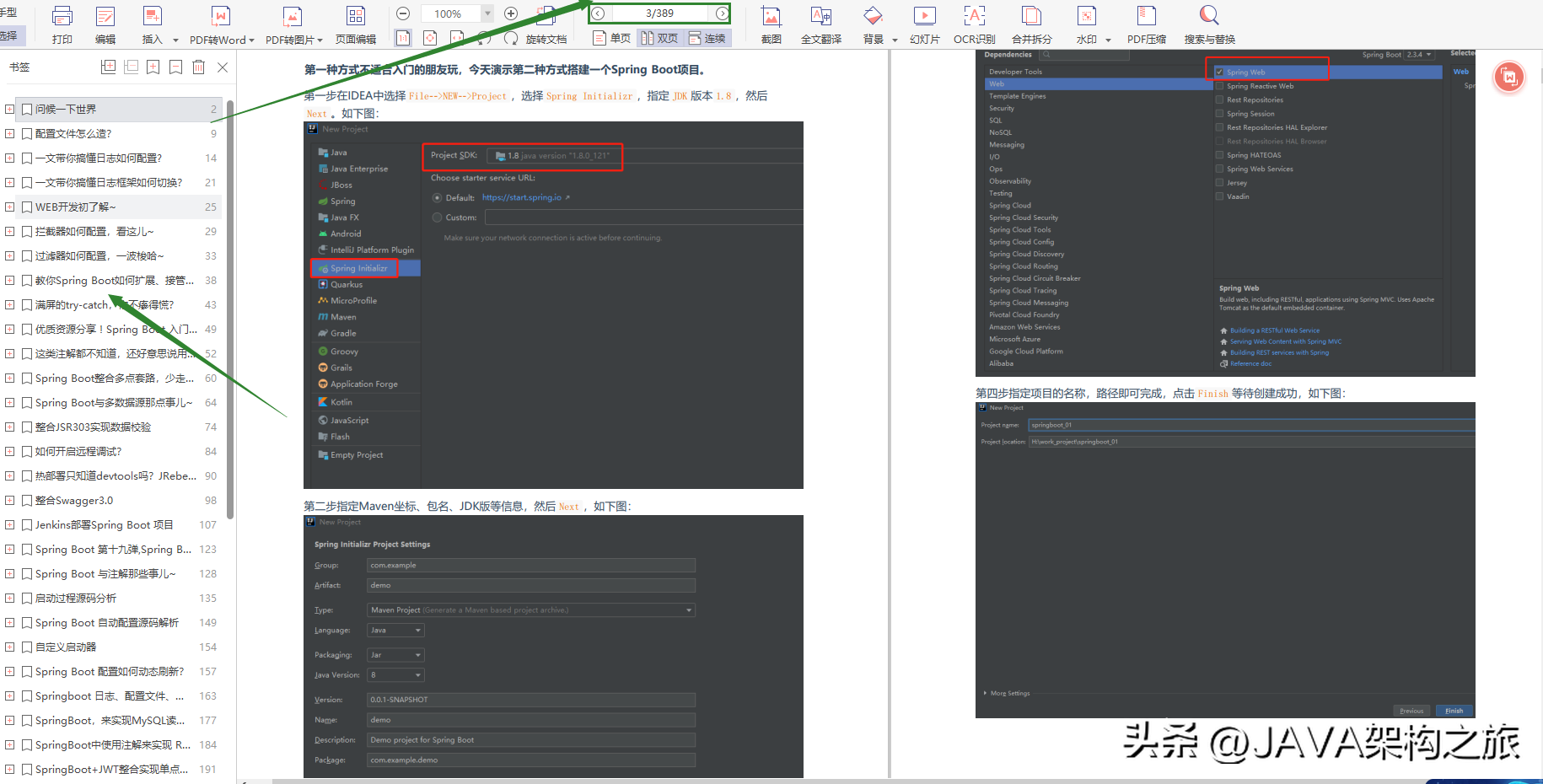Open the zoom percentage dropdown
1543x784 pixels.
pyautogui.click(x=487, y=13)
